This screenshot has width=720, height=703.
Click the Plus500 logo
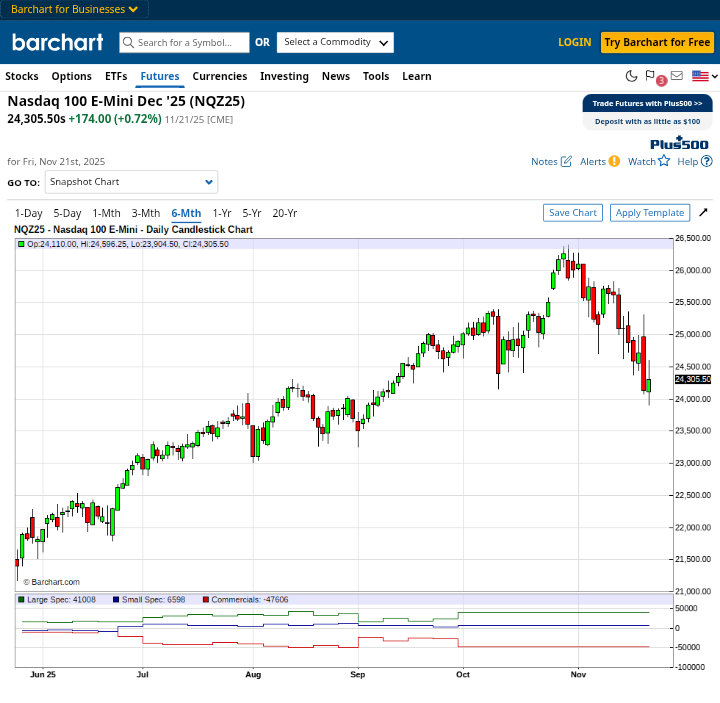679,143
